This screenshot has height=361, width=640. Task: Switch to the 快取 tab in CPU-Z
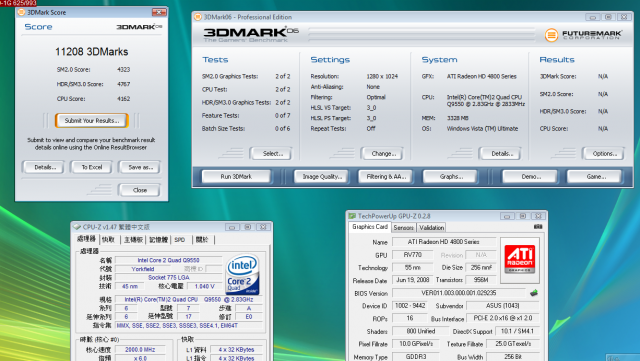(109, 240)
